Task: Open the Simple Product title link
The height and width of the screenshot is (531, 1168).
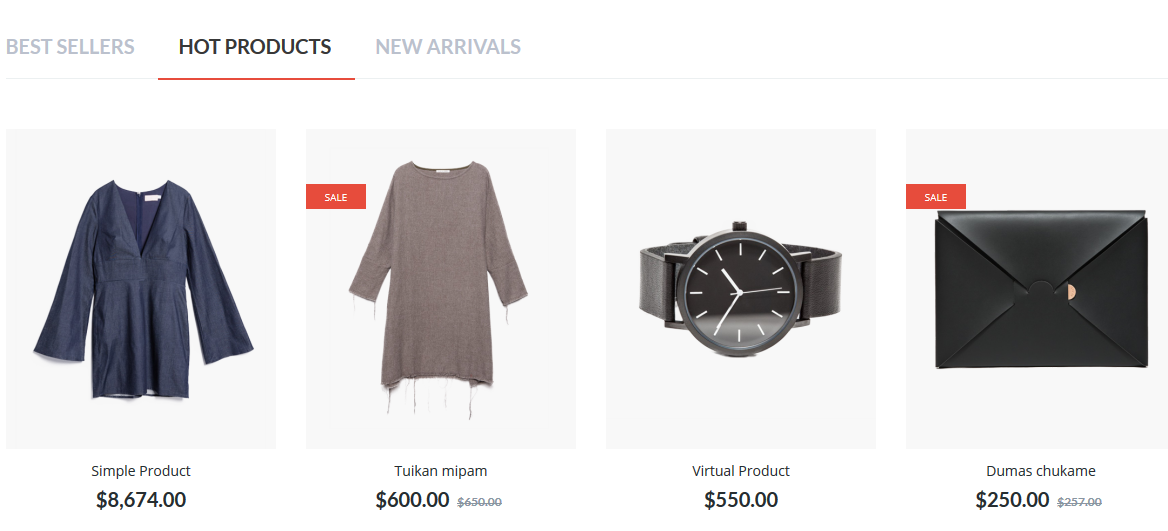Action: coord(141,471)
